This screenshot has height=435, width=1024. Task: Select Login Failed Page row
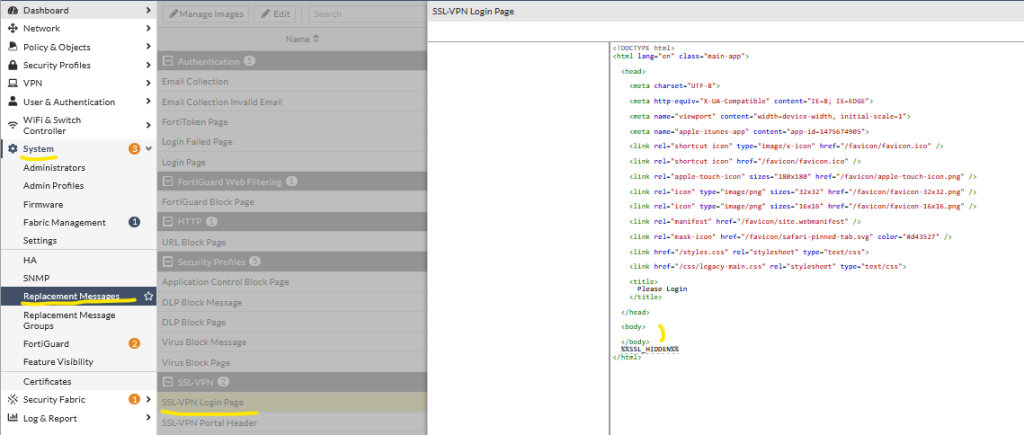tap(292, 142)
